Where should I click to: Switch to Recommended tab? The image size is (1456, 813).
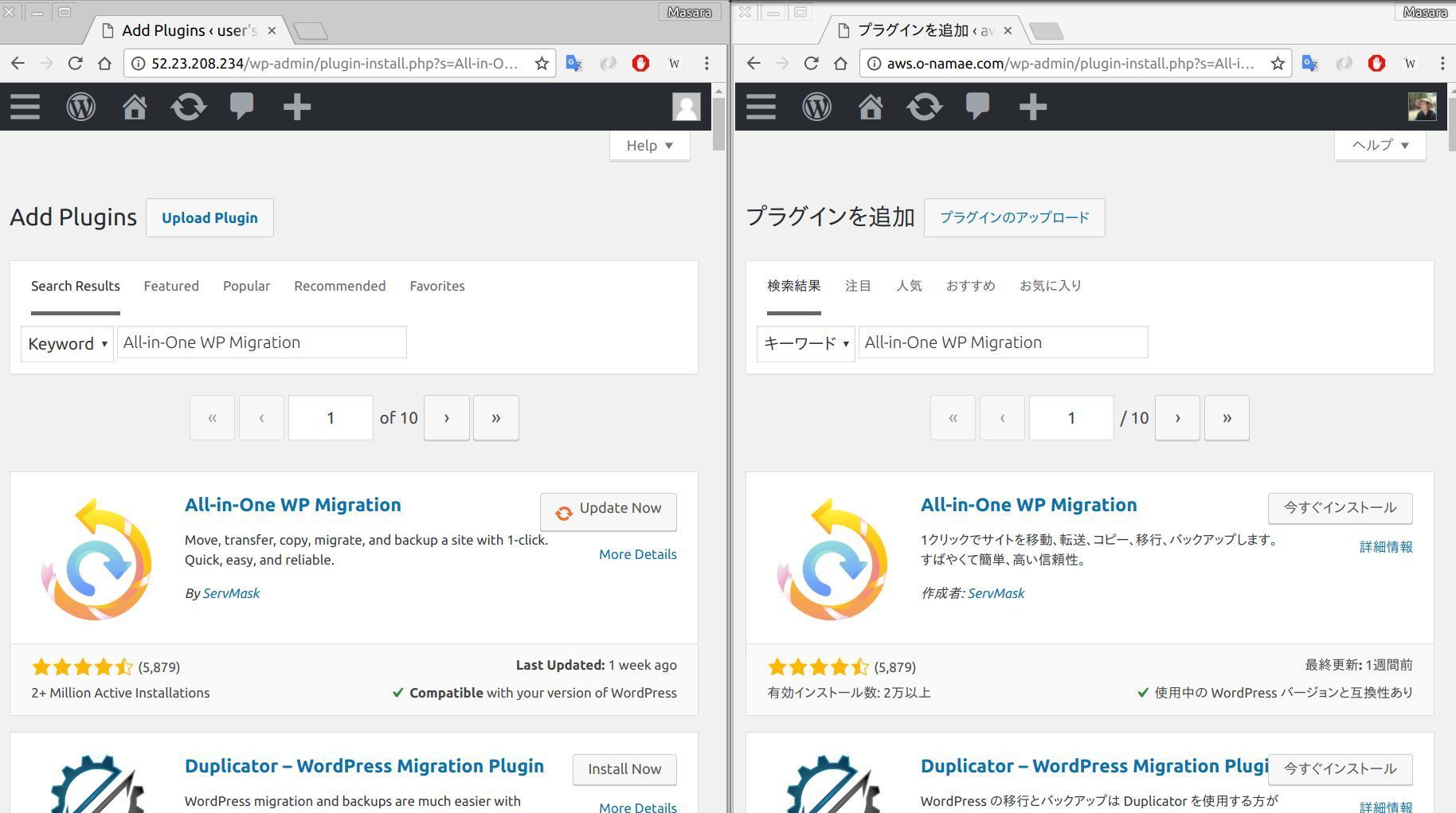point(339,286)
